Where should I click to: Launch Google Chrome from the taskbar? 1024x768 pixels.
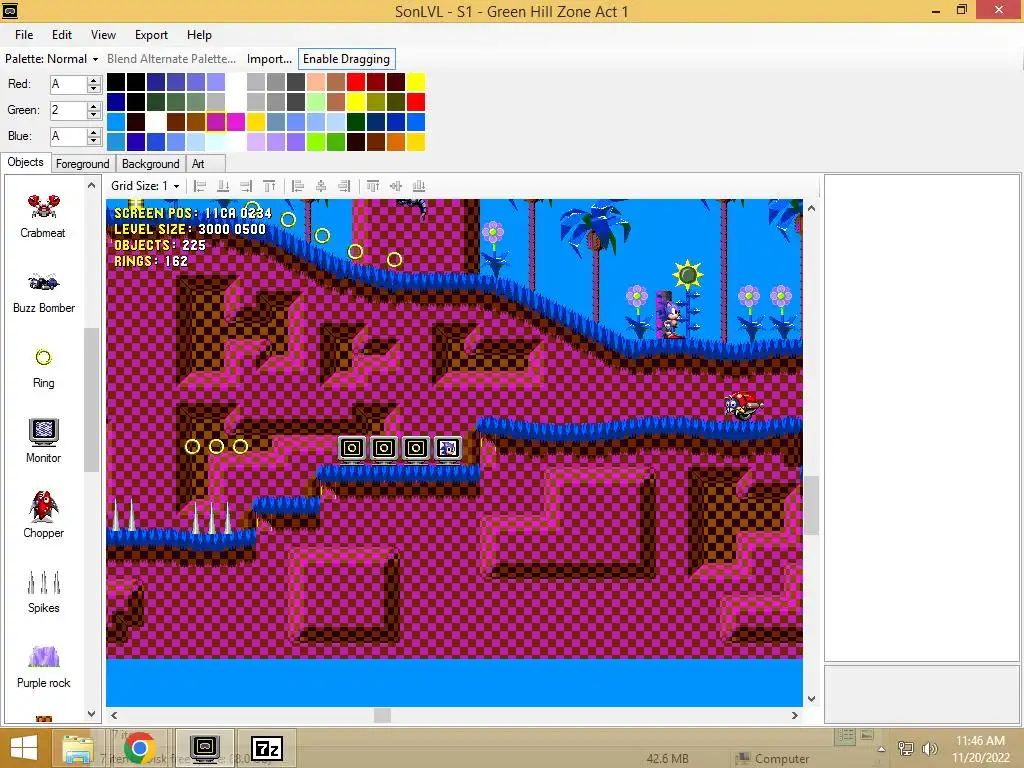click(139, 748)
